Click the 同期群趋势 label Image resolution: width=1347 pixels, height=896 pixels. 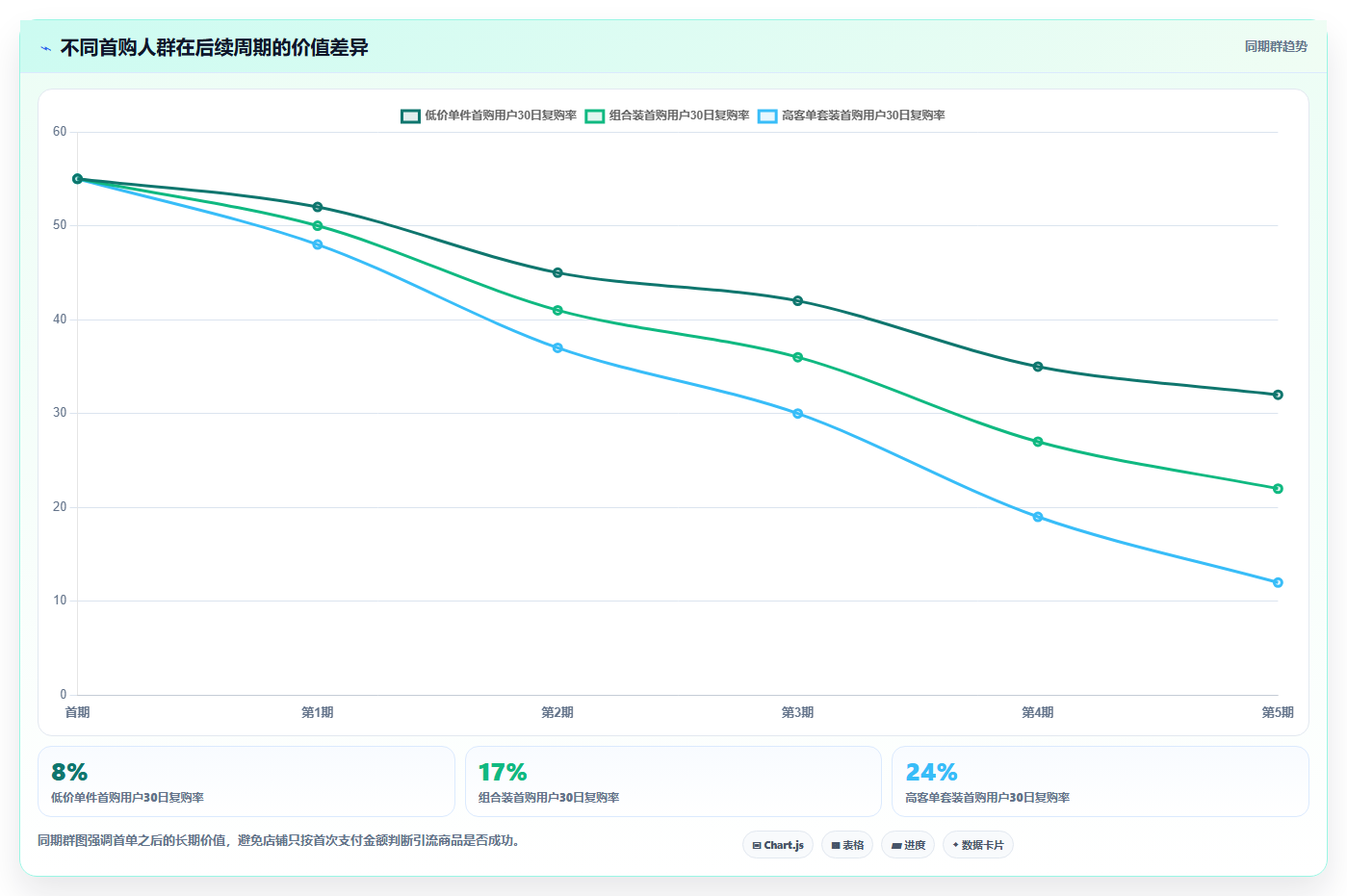[x=1276, y=46]
